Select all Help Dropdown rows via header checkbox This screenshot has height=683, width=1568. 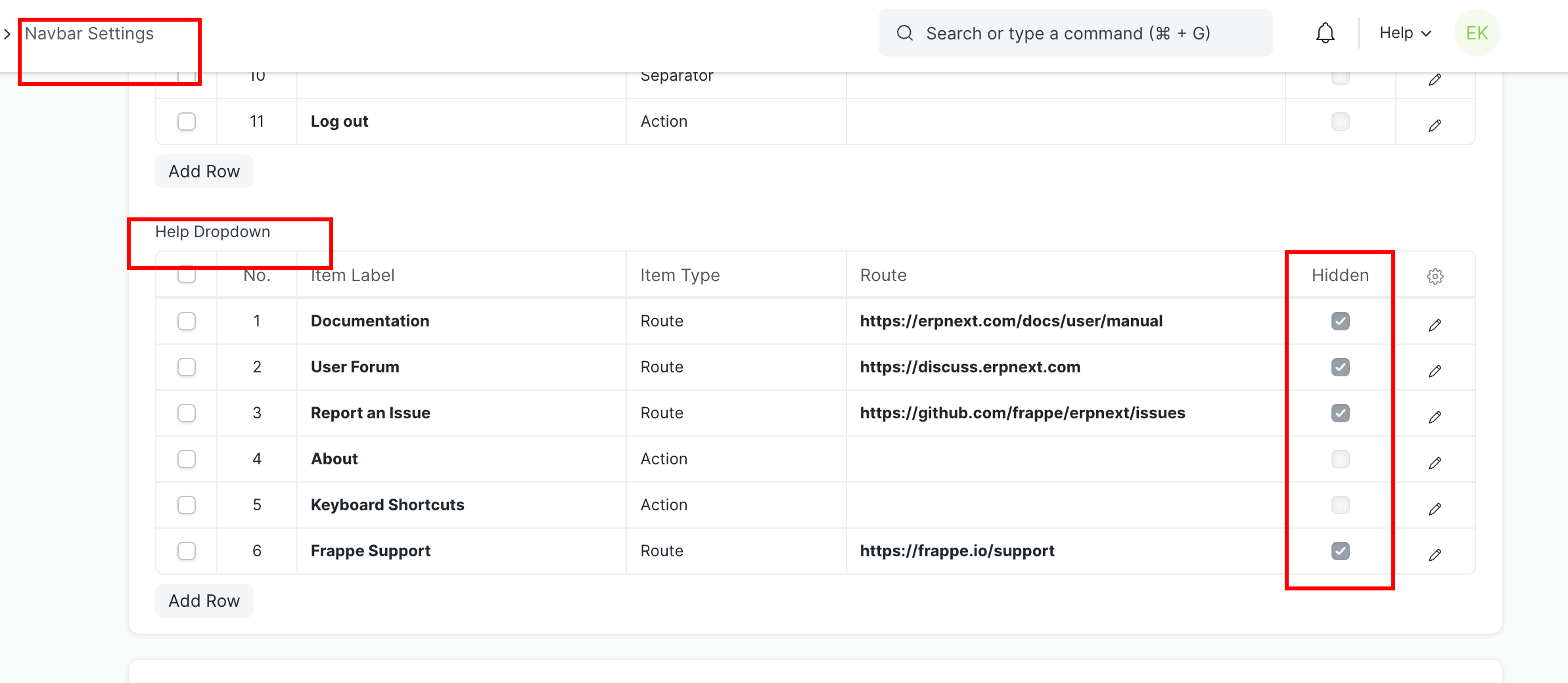point(187,275)
